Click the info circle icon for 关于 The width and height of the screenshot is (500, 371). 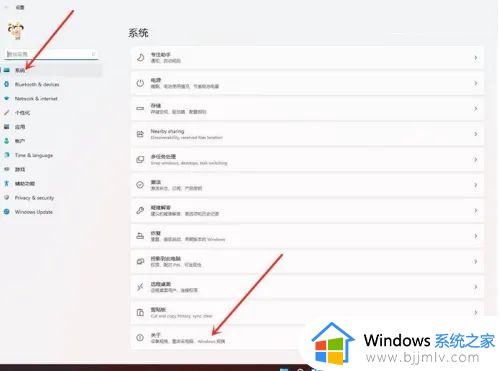tap(140, 338)
